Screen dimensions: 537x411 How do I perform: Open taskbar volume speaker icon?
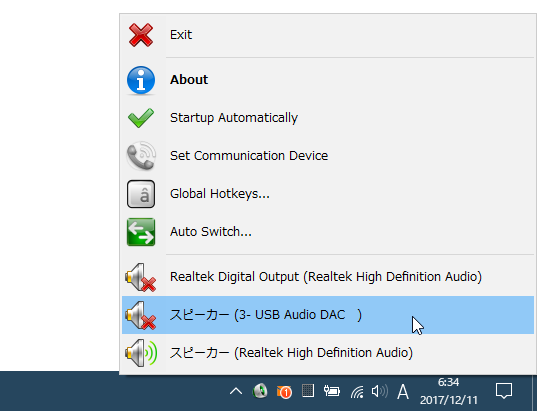(x=379, y=391)
